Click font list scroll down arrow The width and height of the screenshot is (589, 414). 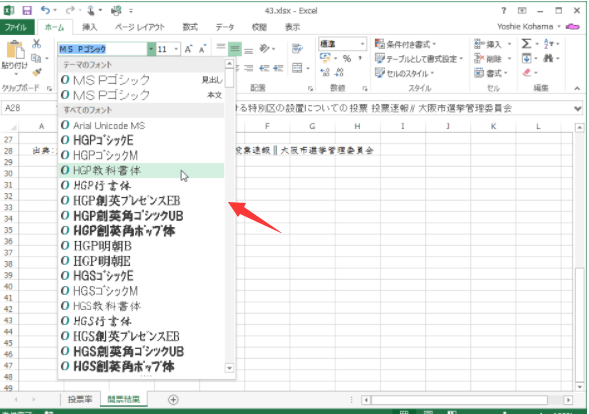(229, 368)
